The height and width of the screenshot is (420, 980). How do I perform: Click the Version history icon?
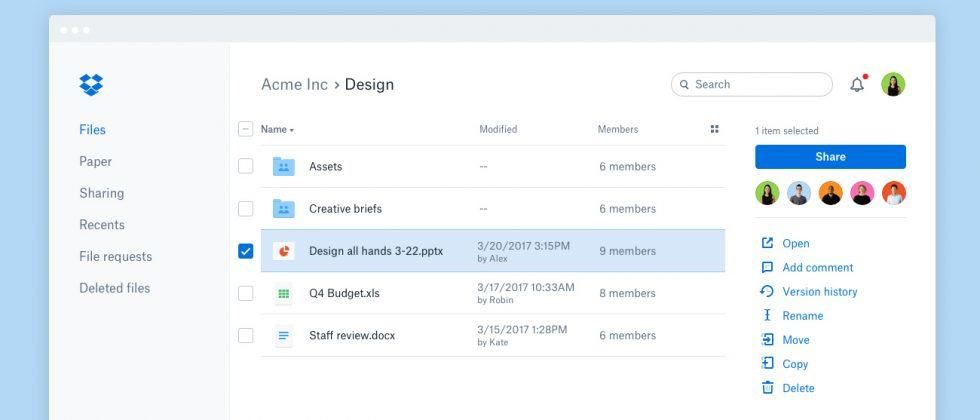point(767,291)
